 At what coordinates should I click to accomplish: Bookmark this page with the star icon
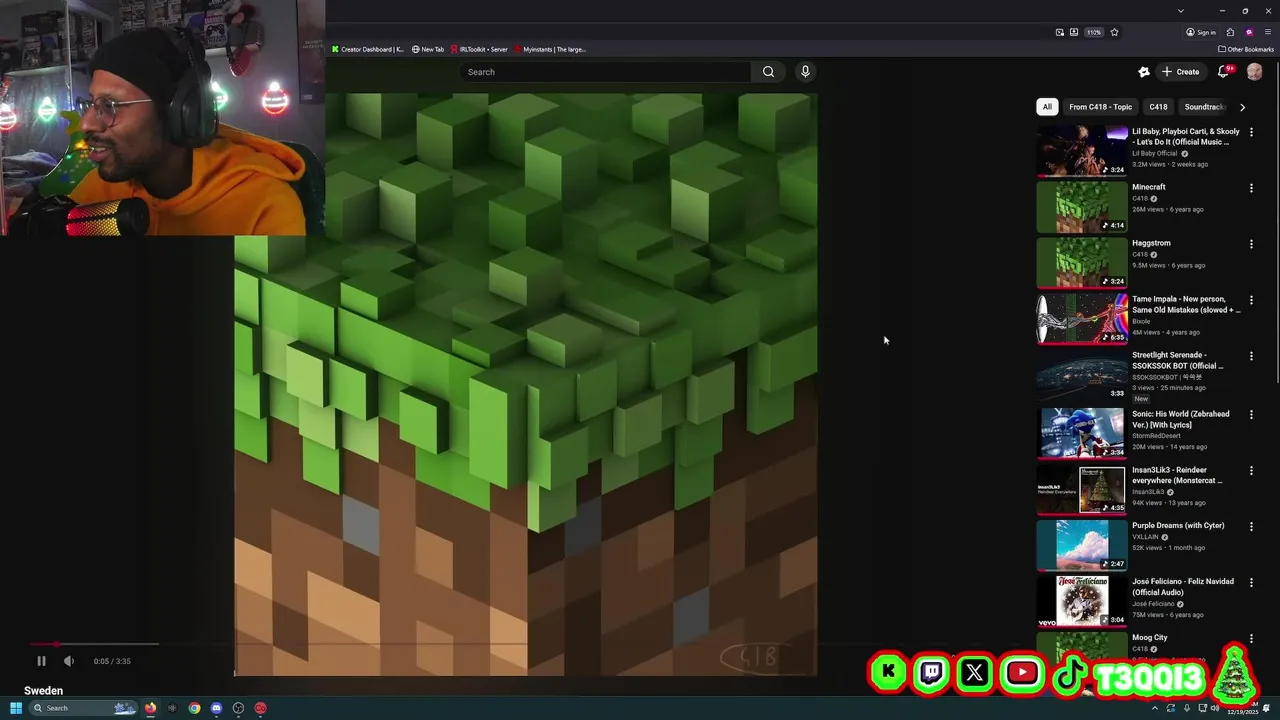1114,32
